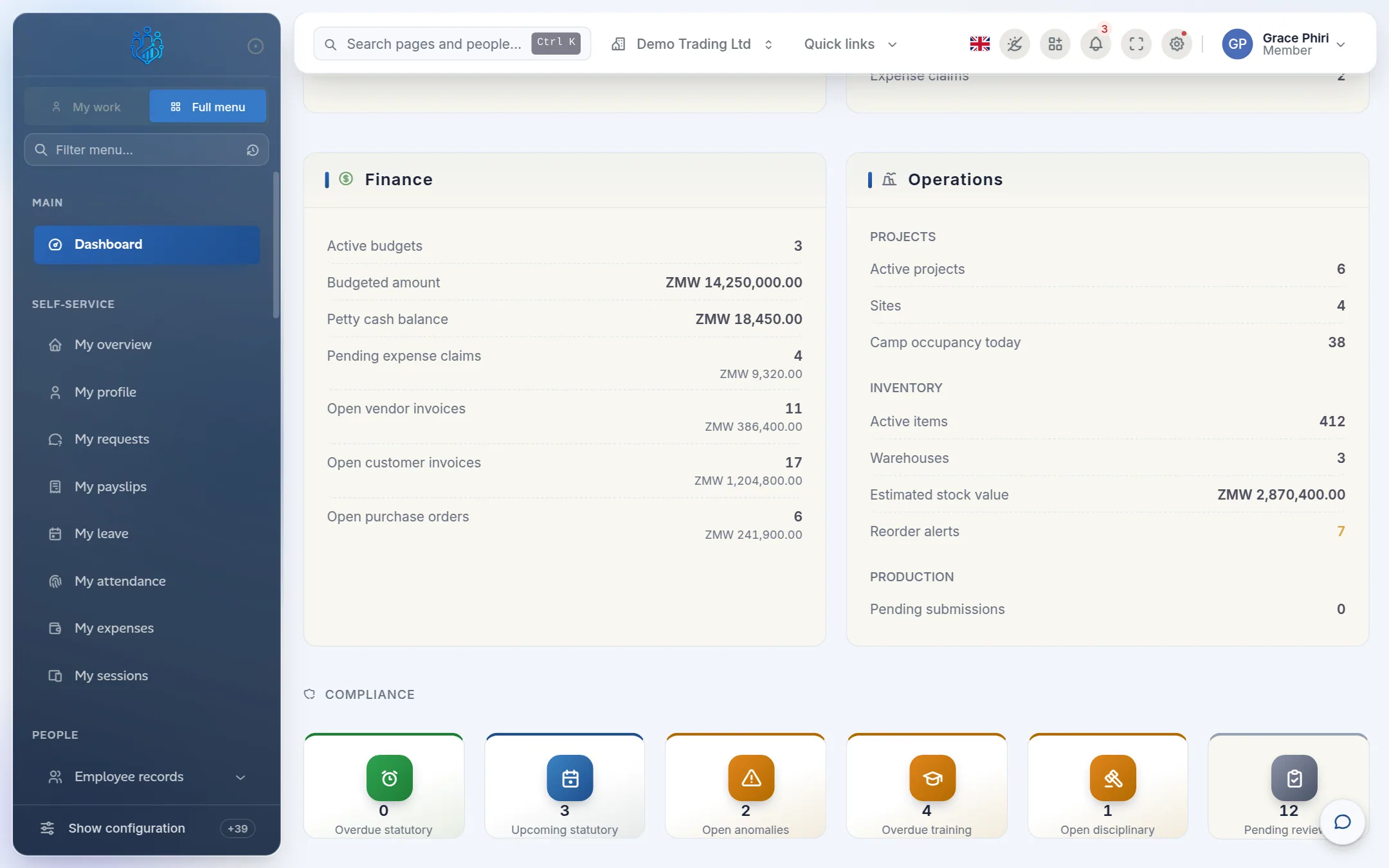Click the language flag icon
The width and height of the screenshot is (1389, 868).
979,44
